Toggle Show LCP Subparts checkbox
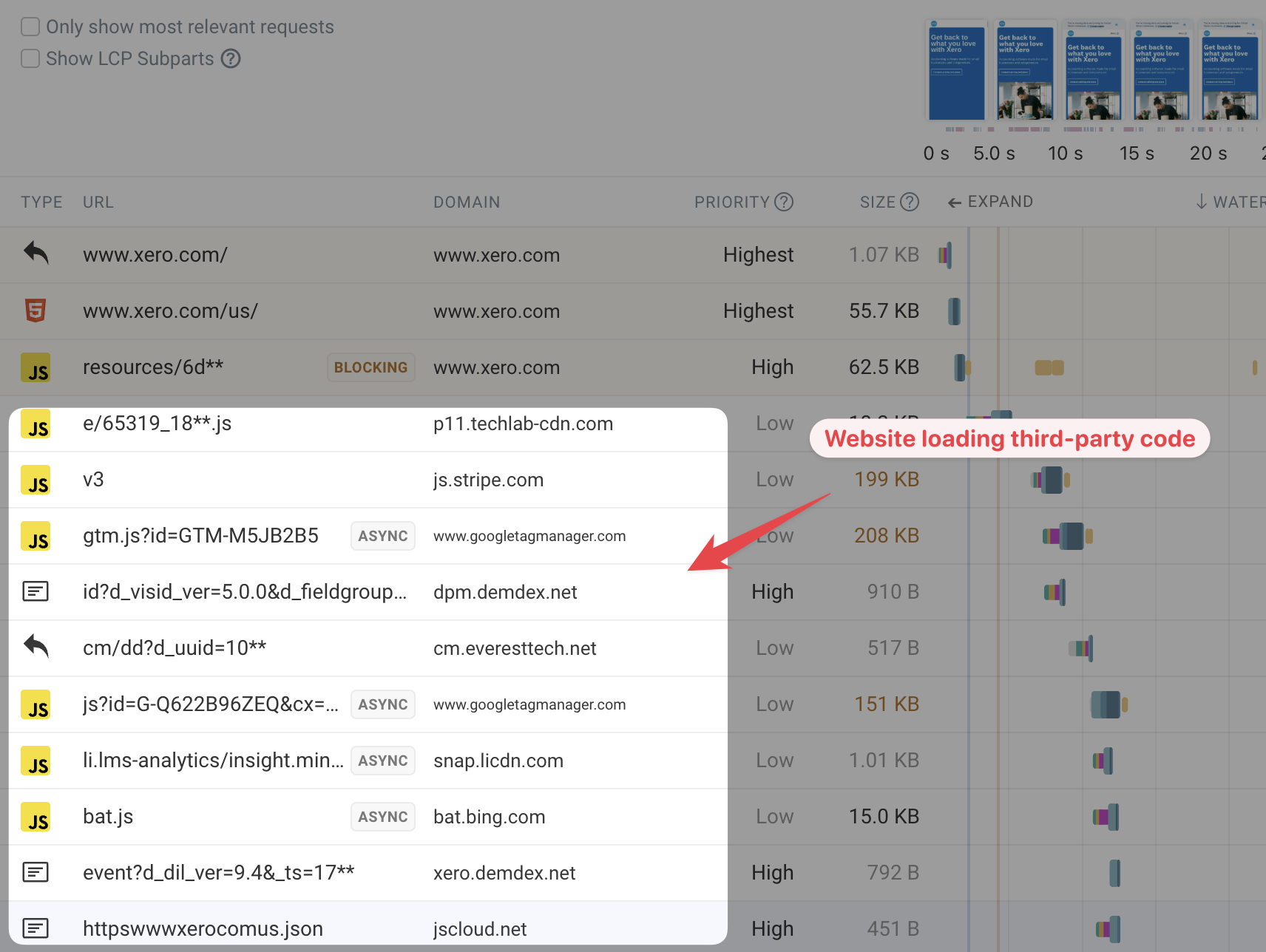This screenshot has height=952, width=1266. [x=30, y=58]
